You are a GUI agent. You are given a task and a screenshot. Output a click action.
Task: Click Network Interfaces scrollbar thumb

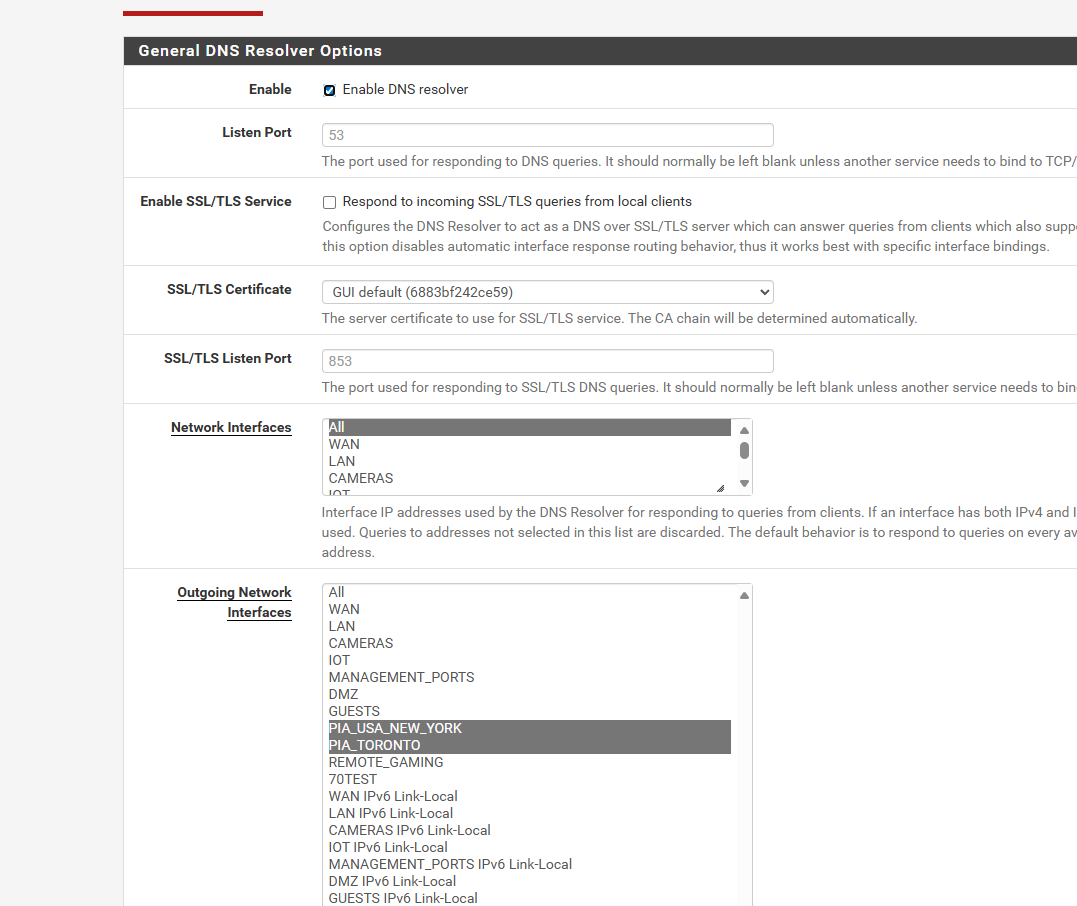pos(744,451)
